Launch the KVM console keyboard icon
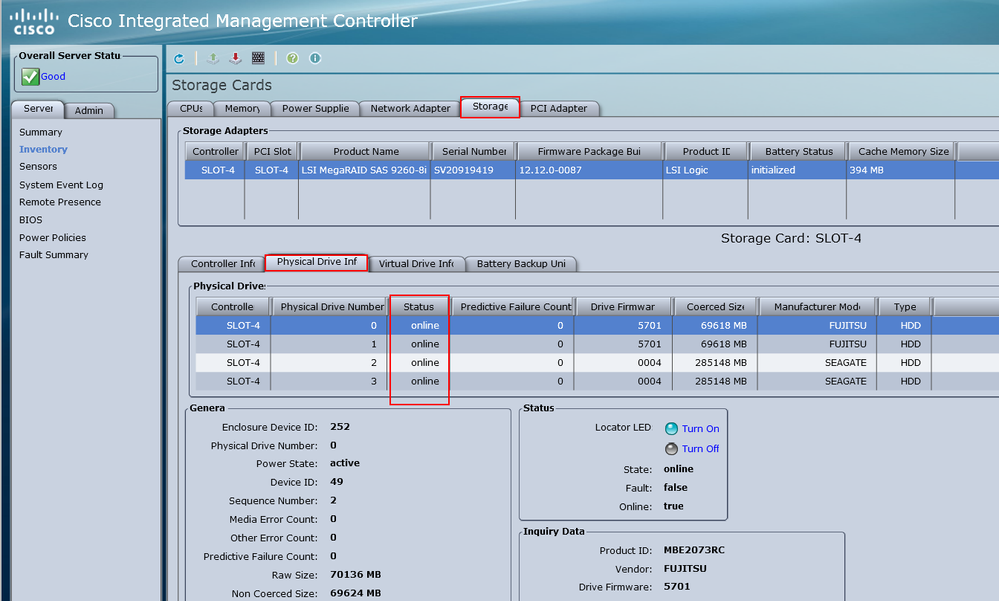 [x=258, y=58]
